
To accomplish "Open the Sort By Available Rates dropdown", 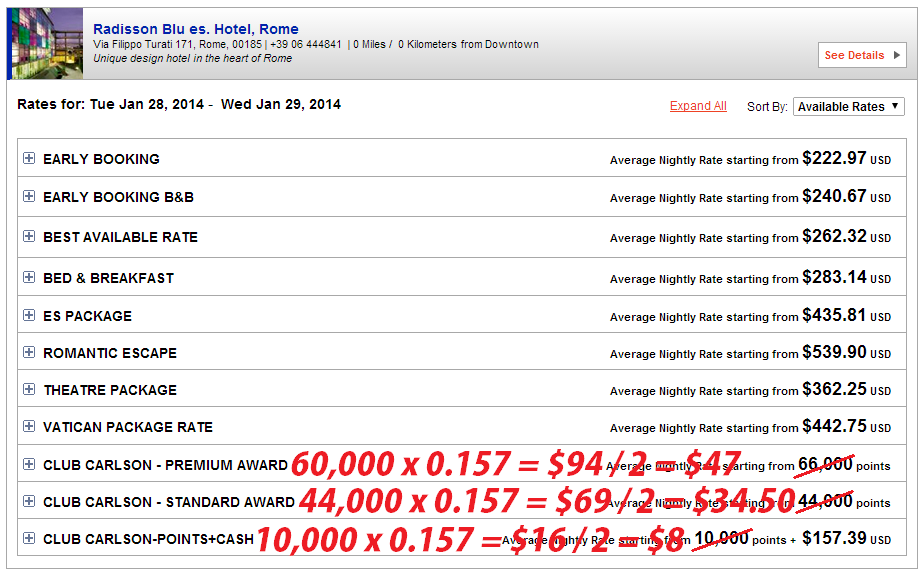I will tap(849, 107).
